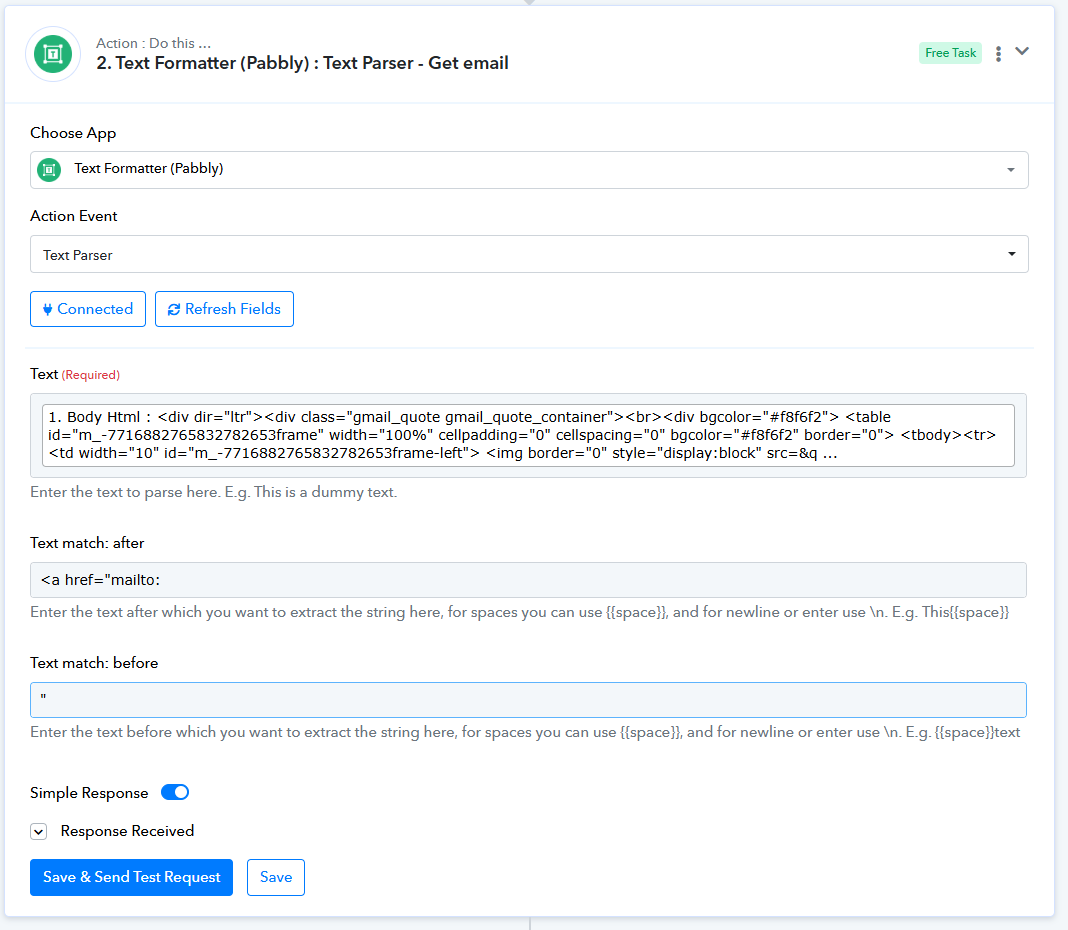The width and height of the screenshot is (1068, 930).
Task: Expand the Response Received section
Action: [x=39, y=831]
